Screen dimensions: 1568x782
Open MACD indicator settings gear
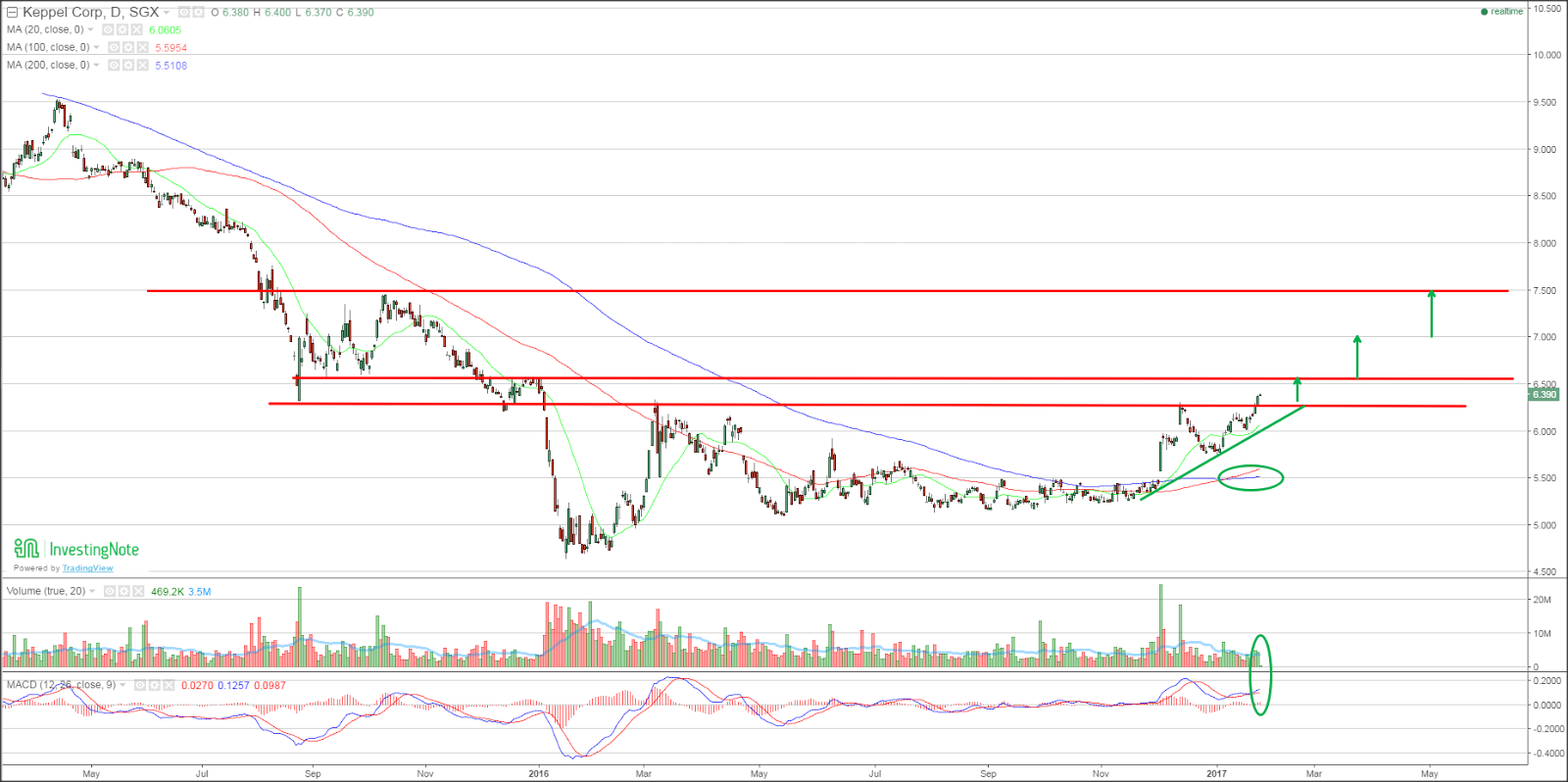(155, 685)
